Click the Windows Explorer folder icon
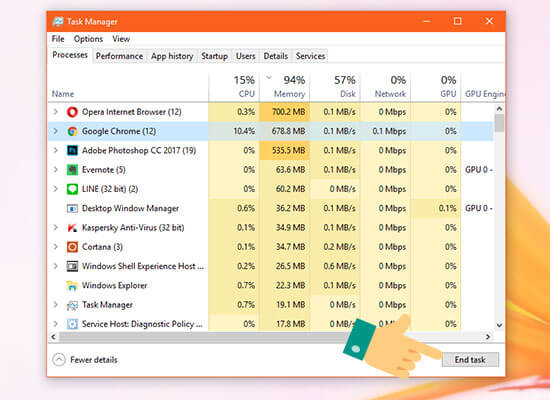550x400 pixels. point(72,286)
